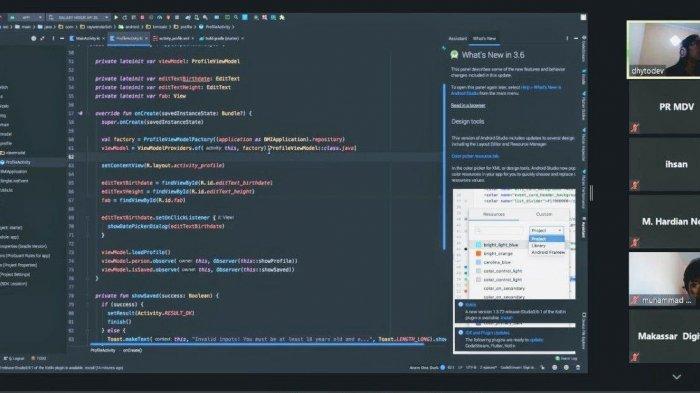Click the 'UTF-8' encoding status entry
The image size is (700, 393).
coord(471,368)
